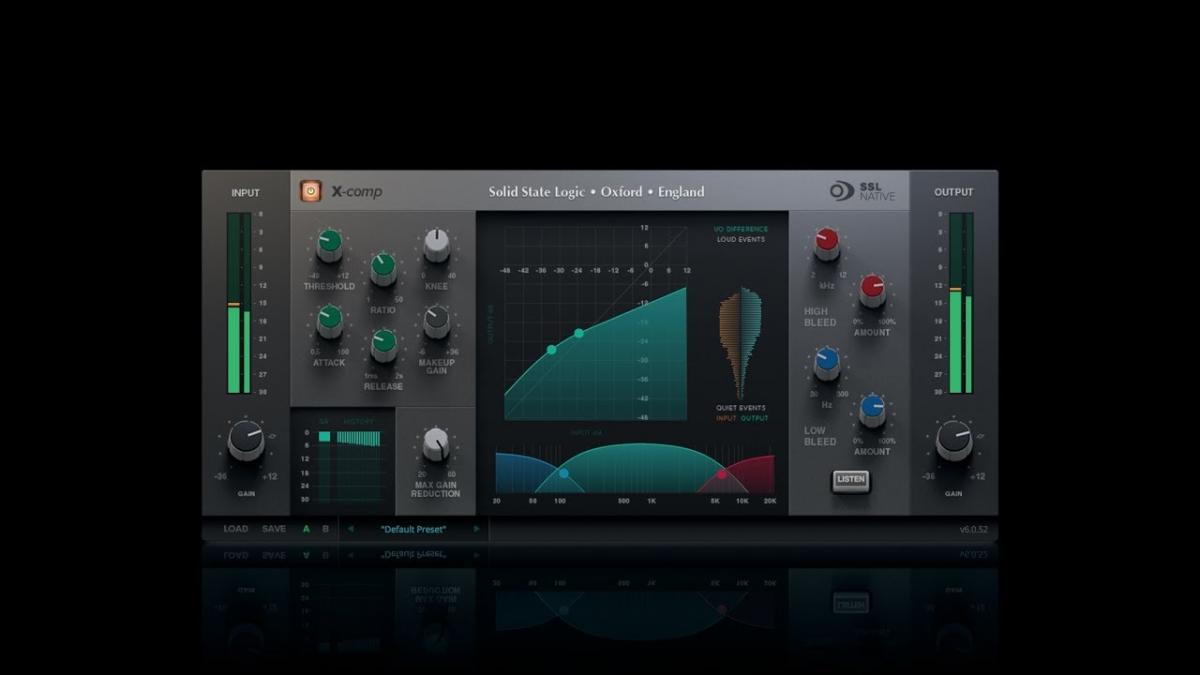This screenshot has height=675, width=1200.
Task: Click the I/O Difference label
Action: point(741,229)
